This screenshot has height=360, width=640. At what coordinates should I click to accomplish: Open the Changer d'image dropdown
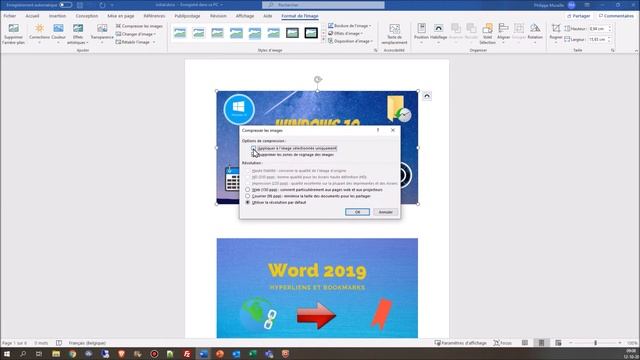click(x=136, y=34)
